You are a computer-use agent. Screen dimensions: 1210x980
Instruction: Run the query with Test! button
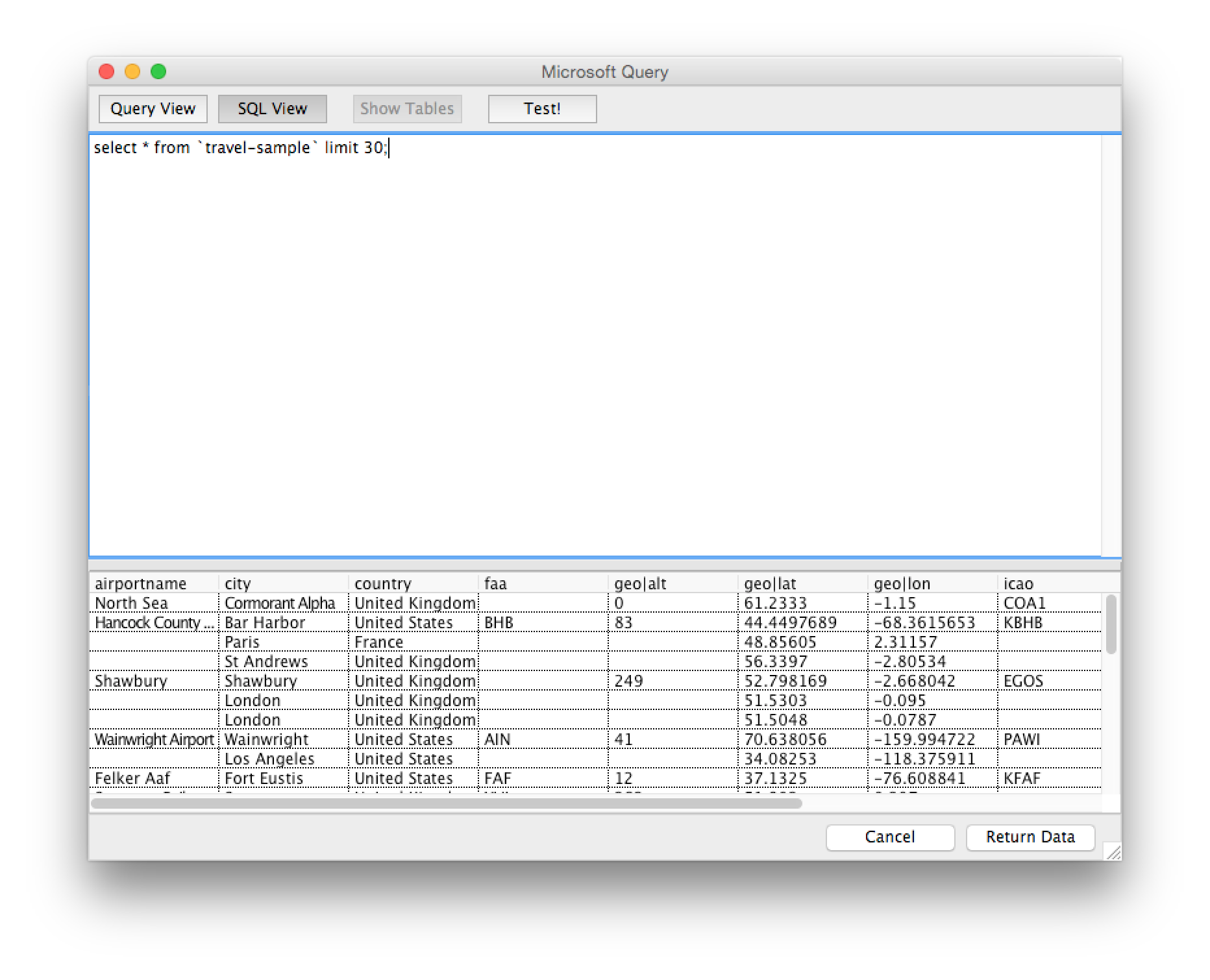click(x=543, y=109)
